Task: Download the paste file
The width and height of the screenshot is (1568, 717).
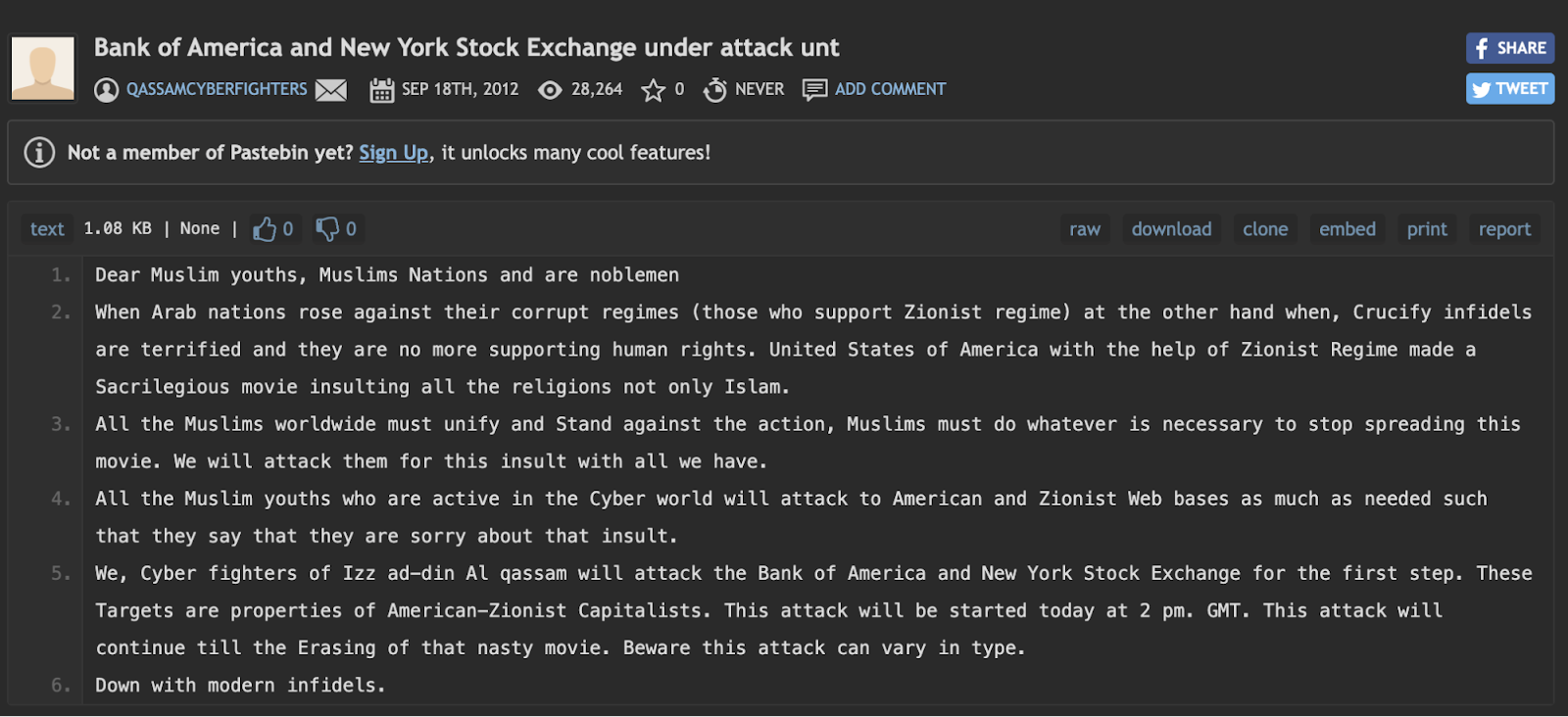Action: pyautogui.click(x=1171, y=229)
